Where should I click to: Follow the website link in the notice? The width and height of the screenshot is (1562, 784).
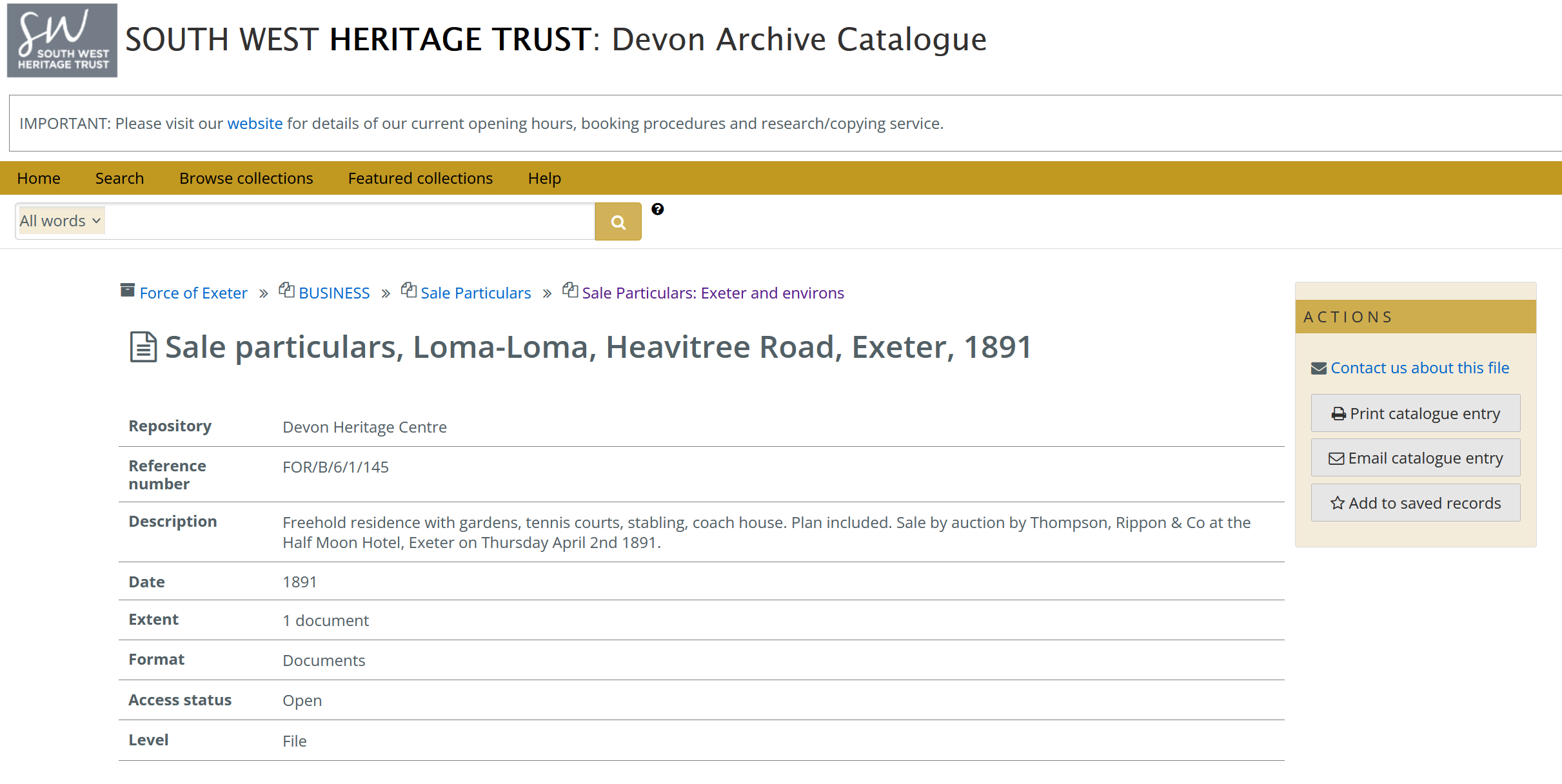click(x=255, y=123)
